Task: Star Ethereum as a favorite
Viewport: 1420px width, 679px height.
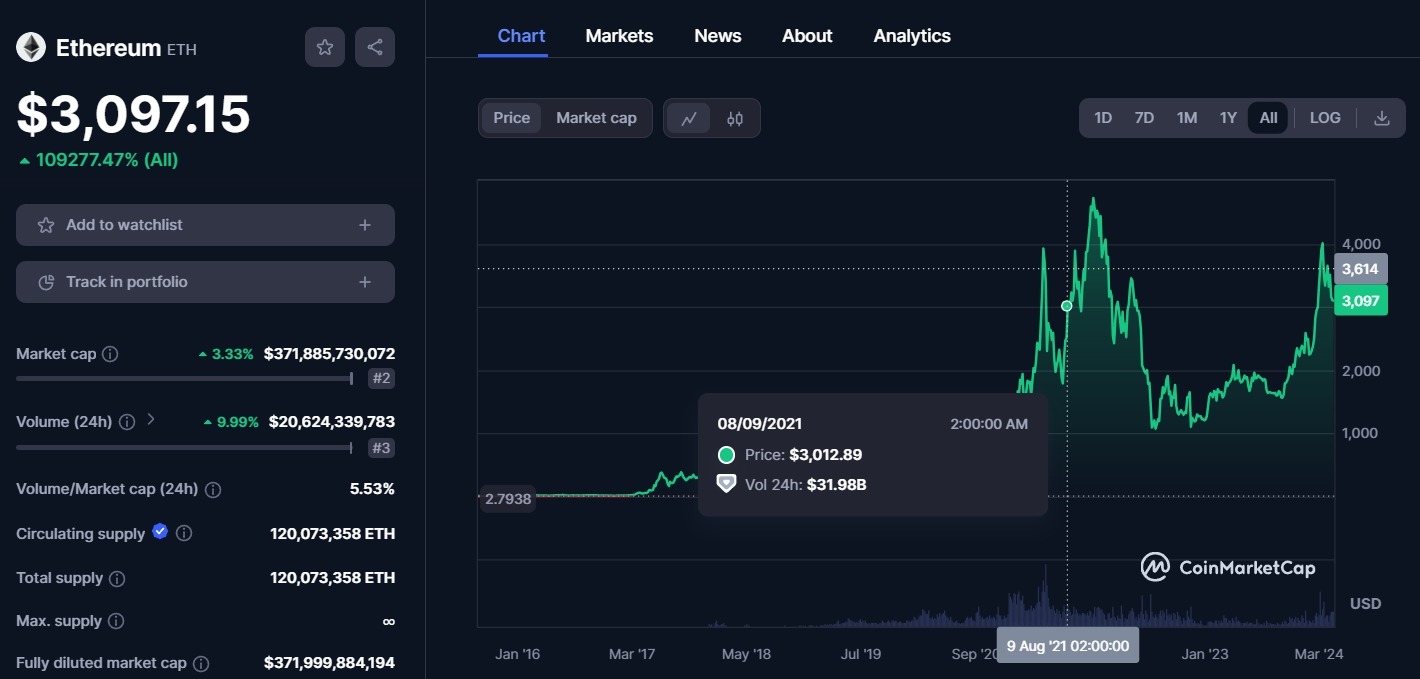Action: [325, 47]
